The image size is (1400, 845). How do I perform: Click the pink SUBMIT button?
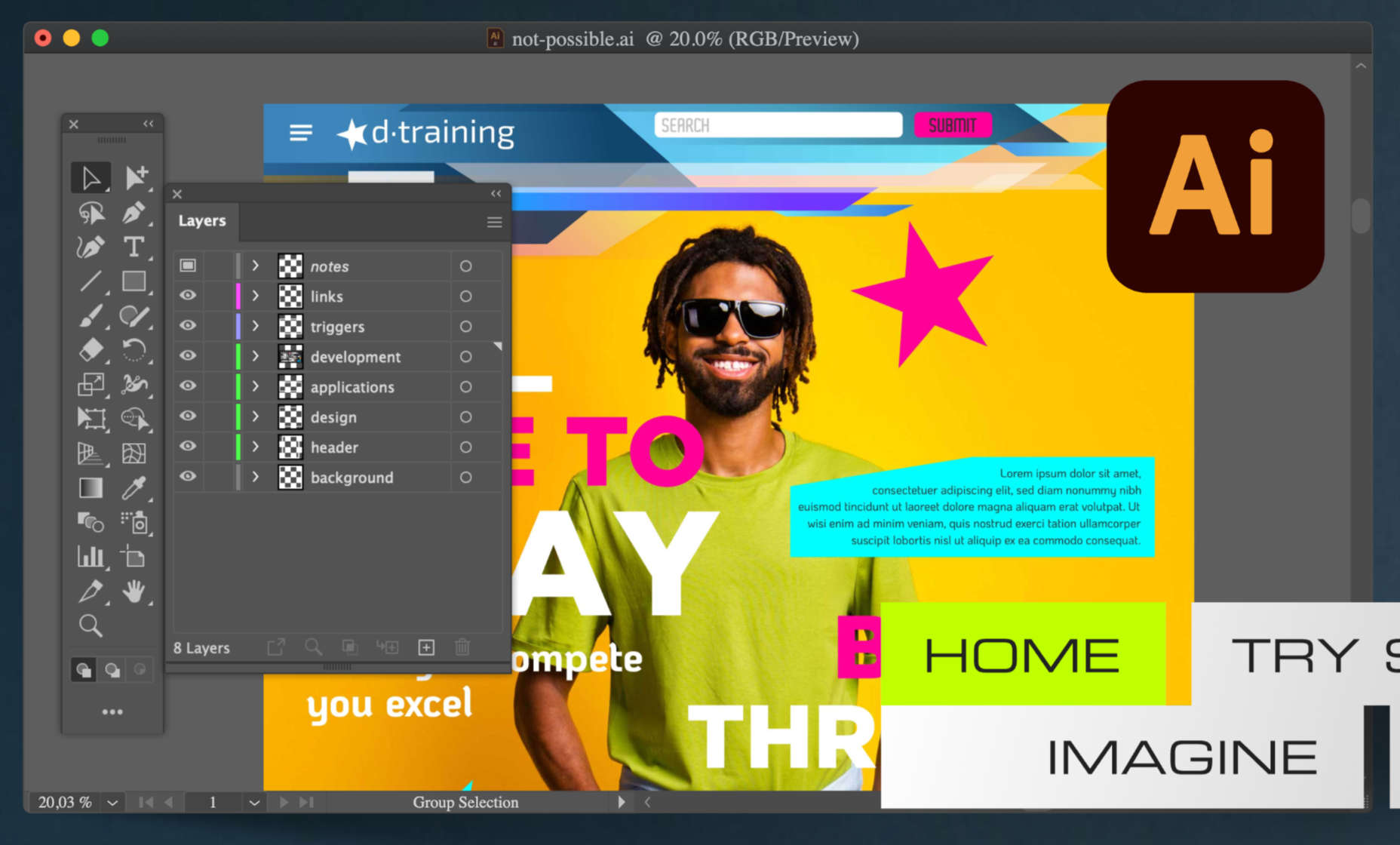pos(953,125)
